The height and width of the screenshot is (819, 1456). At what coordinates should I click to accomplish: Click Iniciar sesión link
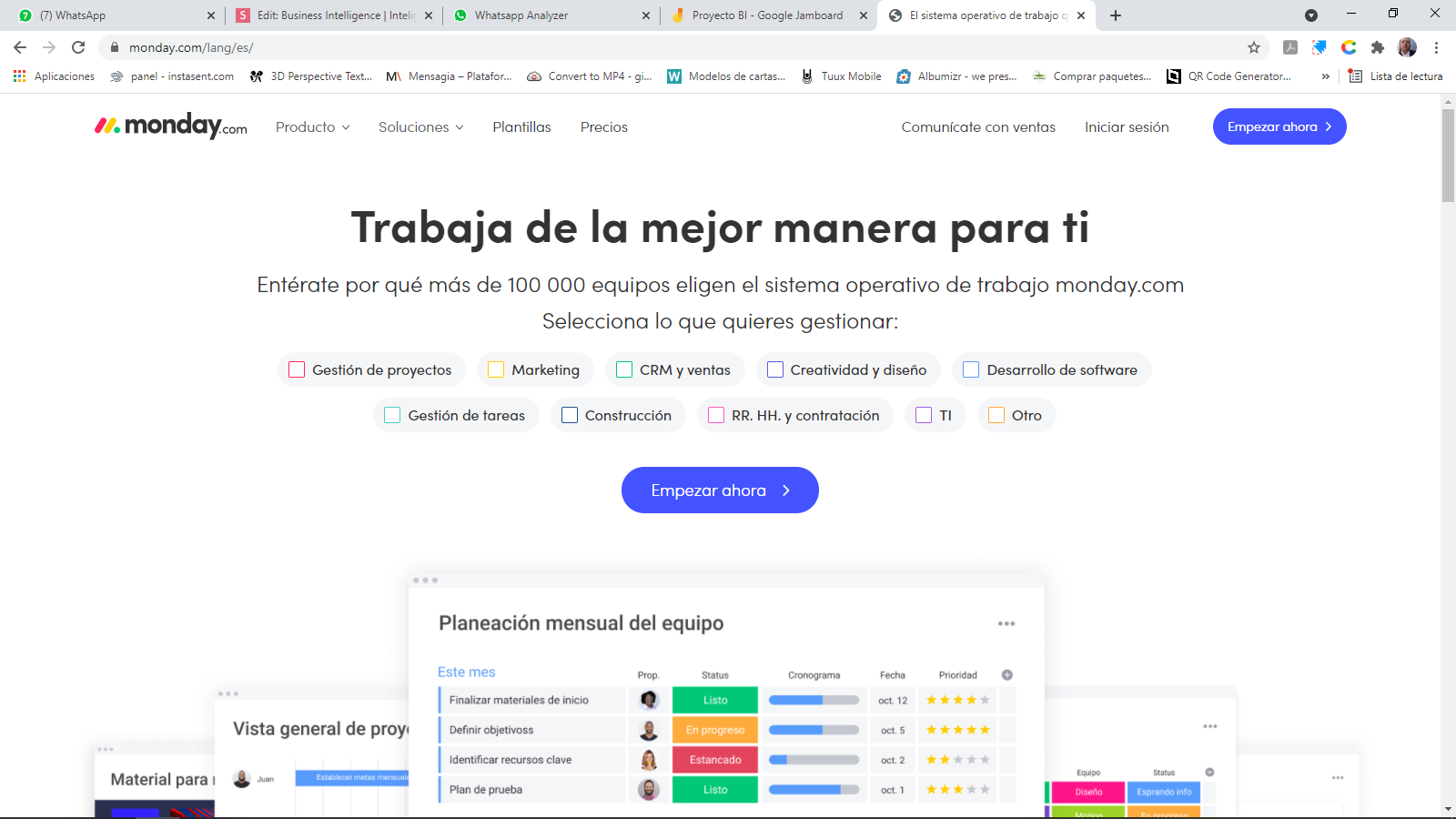coord(1127,127)
